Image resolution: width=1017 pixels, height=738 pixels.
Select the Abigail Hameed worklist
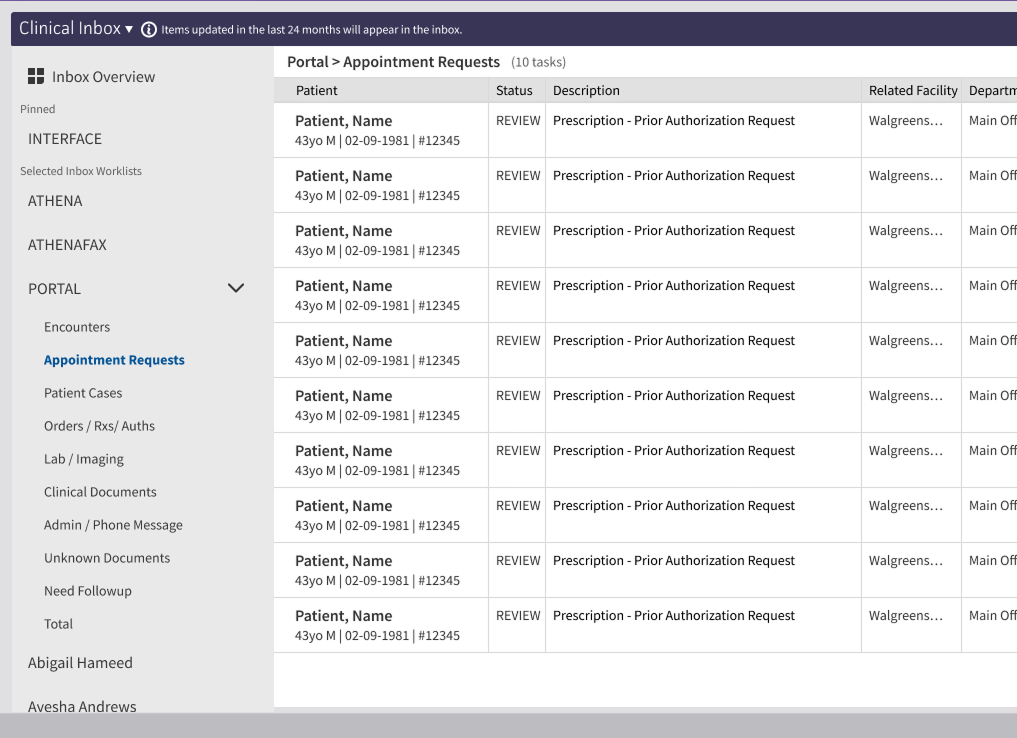[80, 663]
